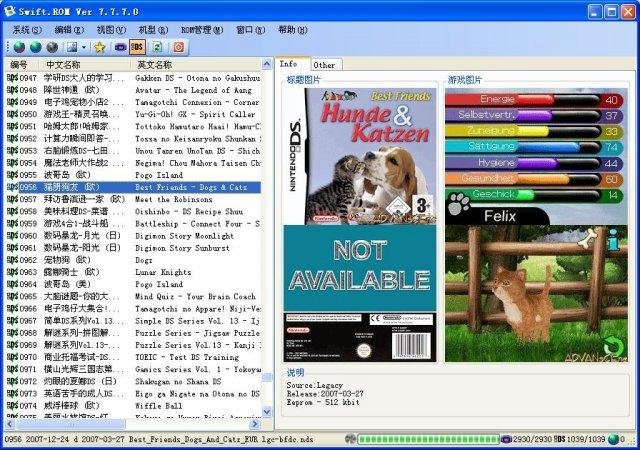Click the horizontal scrollbar thumb of ROM list
The height and width of the screenshot is (450, 640).
coord(70,424)
